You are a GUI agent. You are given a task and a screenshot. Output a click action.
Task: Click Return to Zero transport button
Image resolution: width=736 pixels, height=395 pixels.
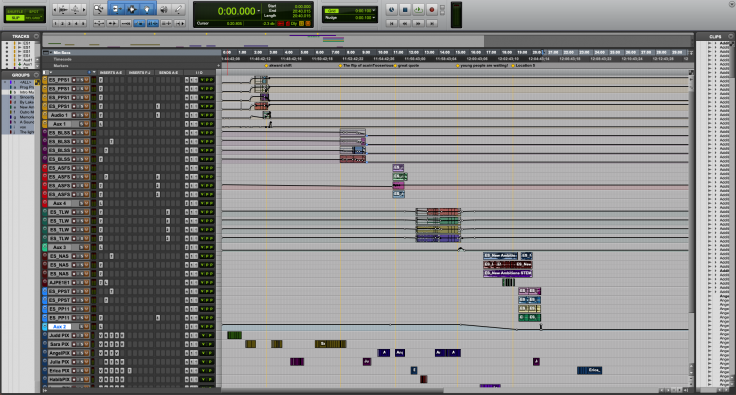(391, 23)
